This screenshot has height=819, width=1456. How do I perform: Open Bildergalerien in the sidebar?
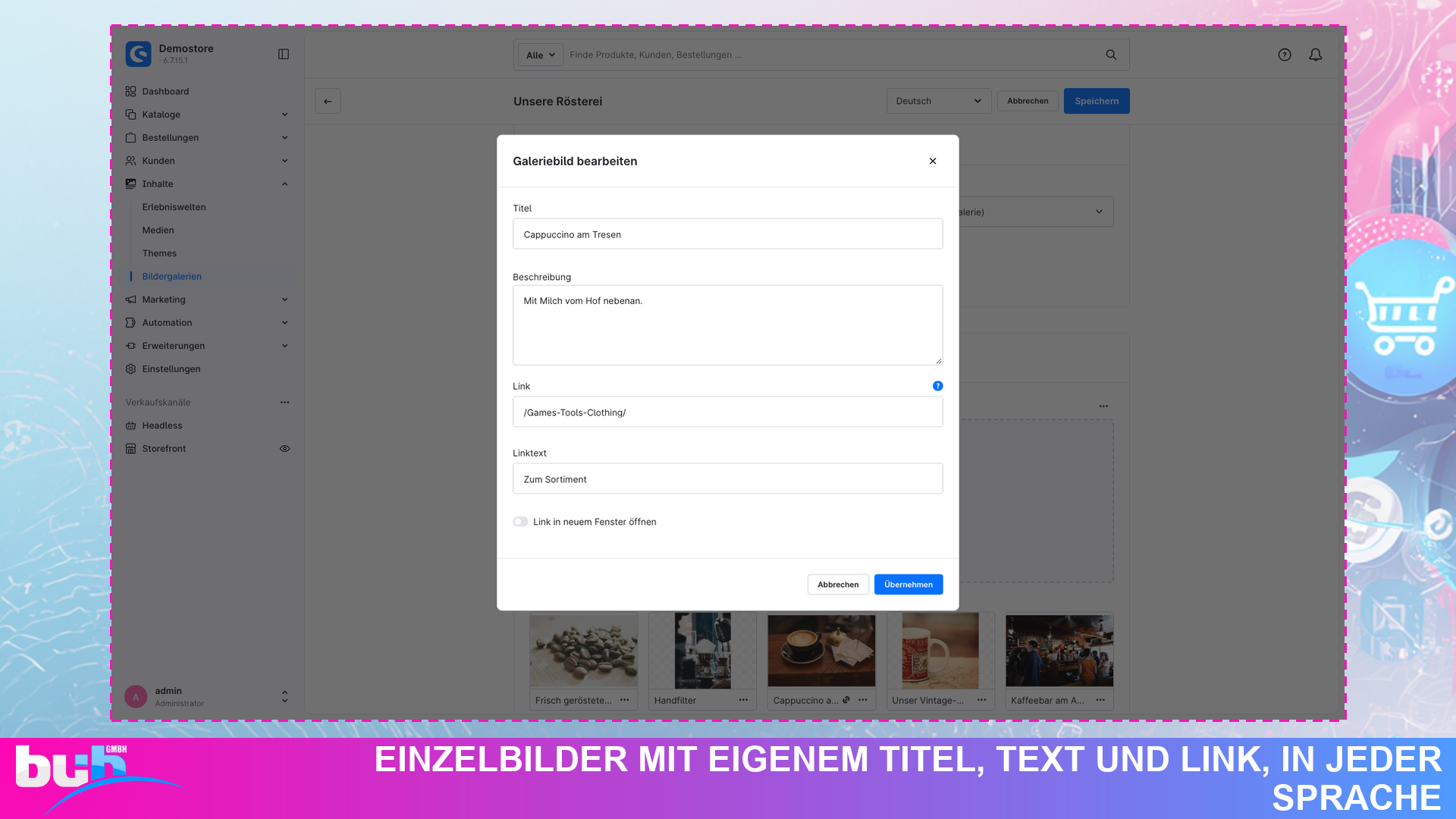[x=172, y=277]
